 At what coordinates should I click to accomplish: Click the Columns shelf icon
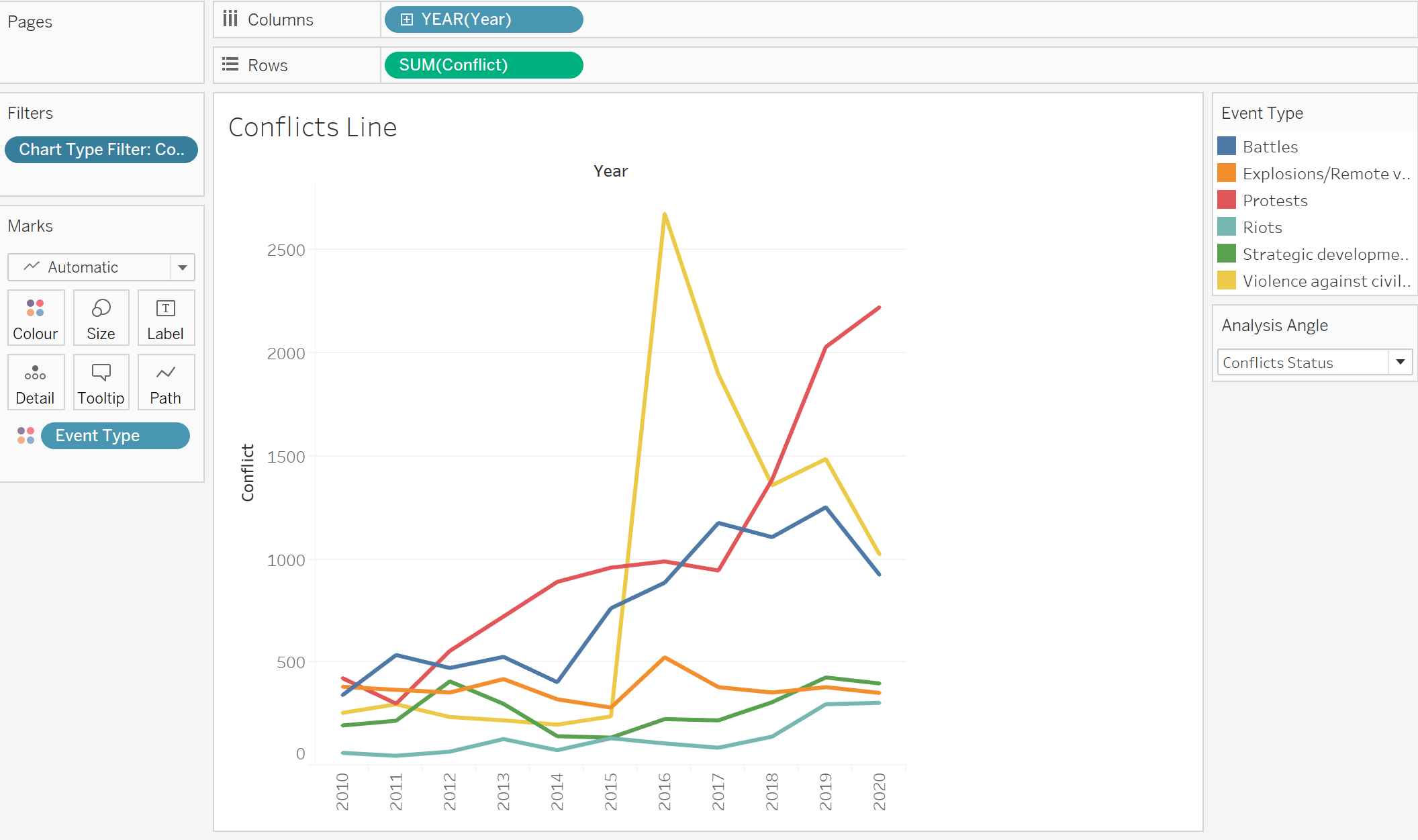(x=230, y=19)
